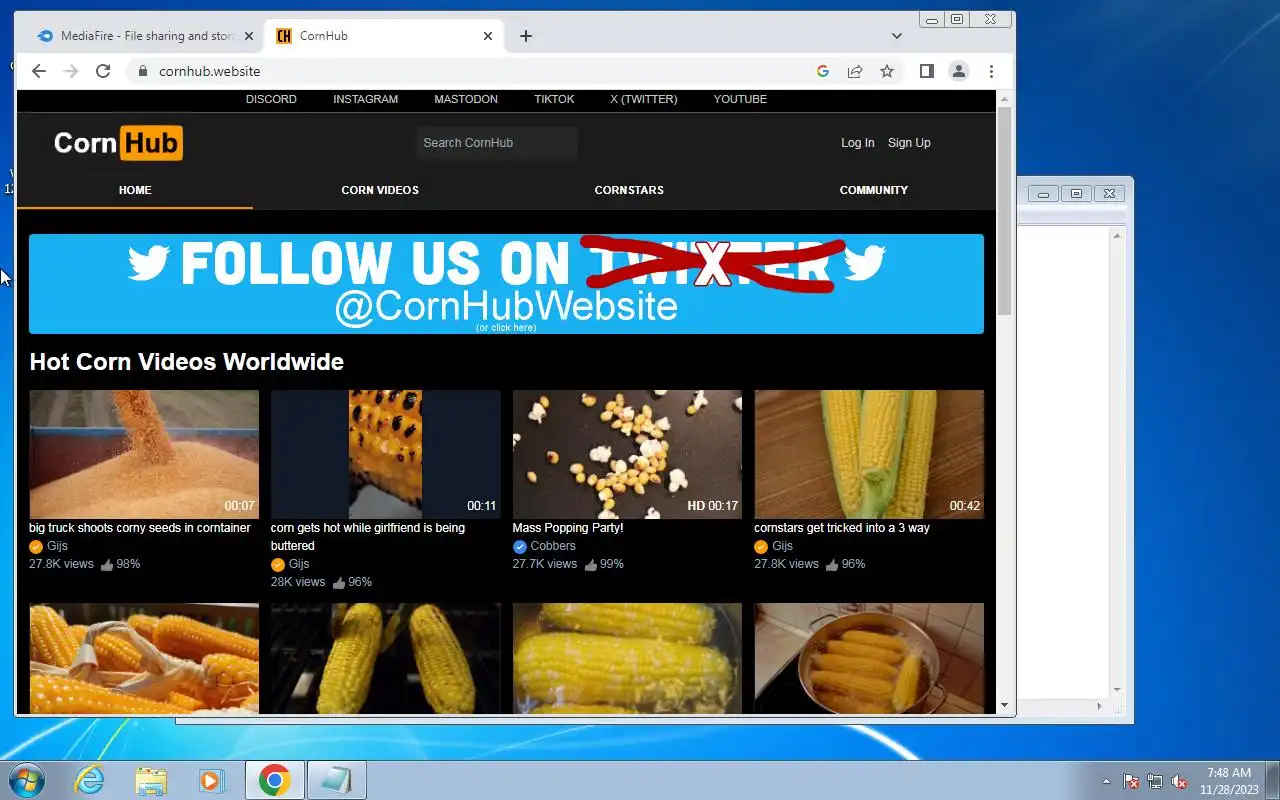
Task: Click title 'big truck shoots corny seeds in corntainer'
Action: [140, 528]
